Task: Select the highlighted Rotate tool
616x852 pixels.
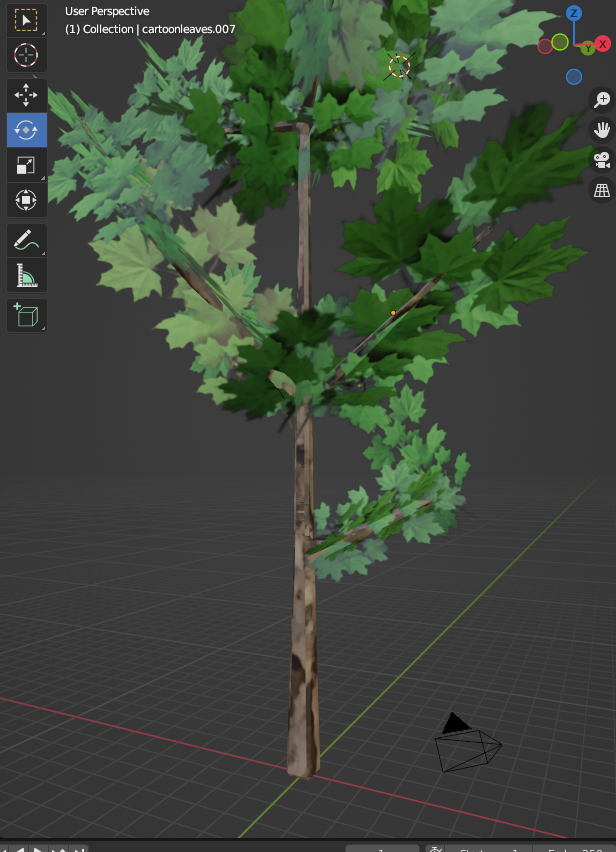Action: 26,130
